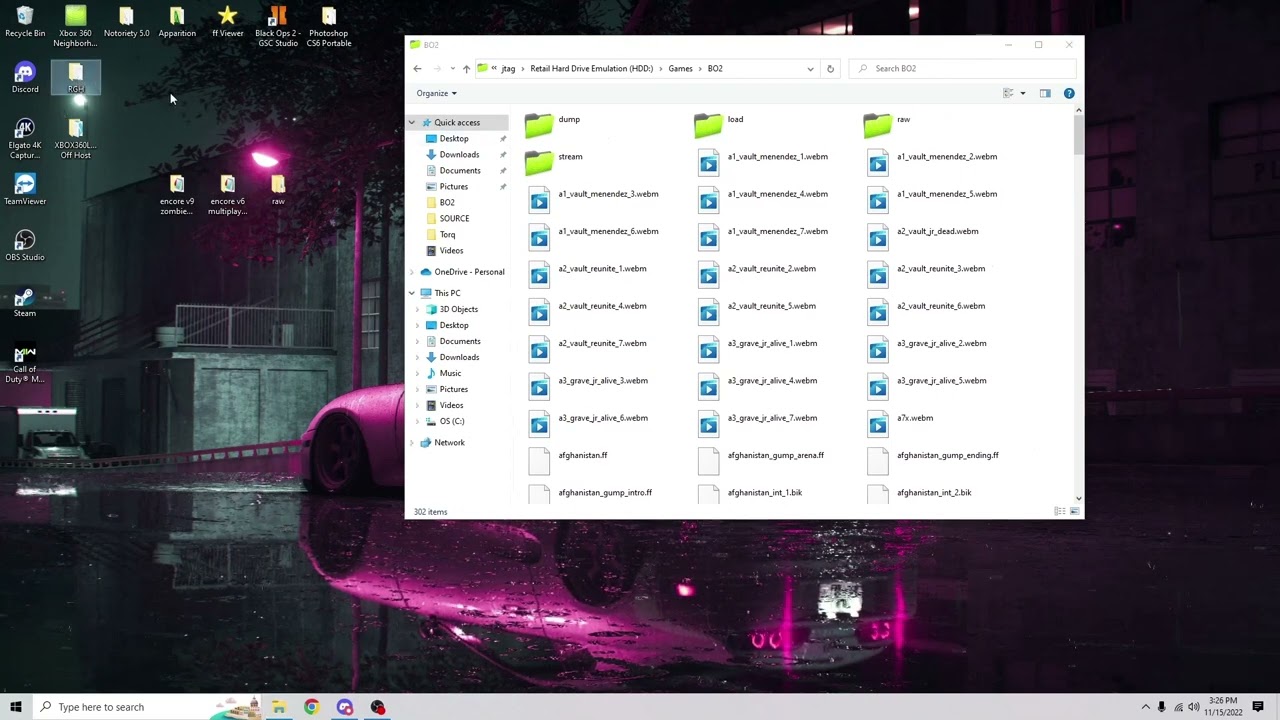
Task: Open the load folder
Action: (x=720, y=124)
